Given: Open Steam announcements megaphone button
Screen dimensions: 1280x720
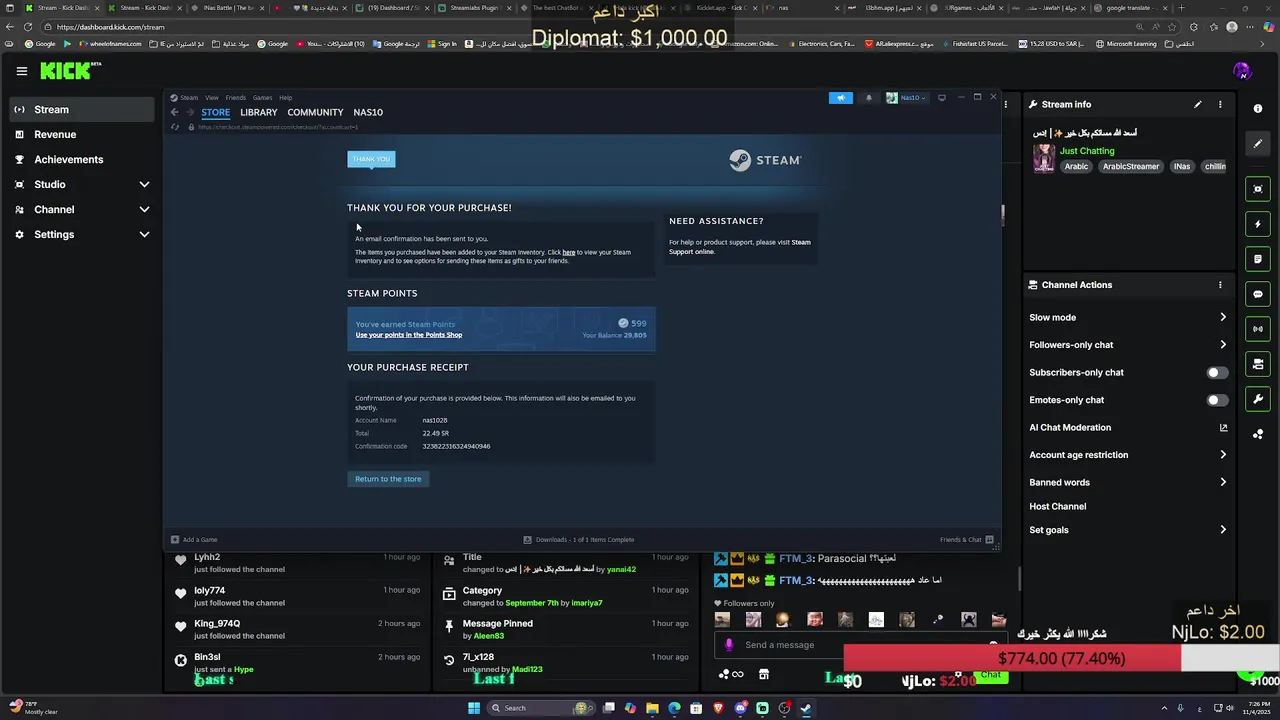Looking at the screenshot, I should pyautogui.click(x=840, y=98).
